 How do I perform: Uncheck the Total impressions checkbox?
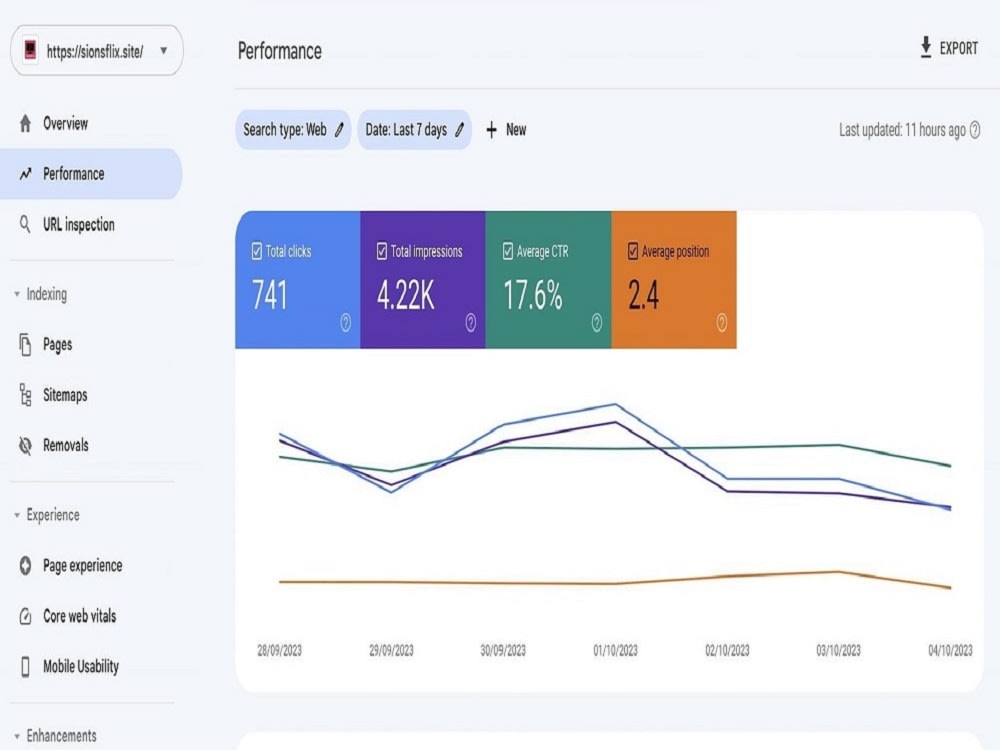click(381, 251)
